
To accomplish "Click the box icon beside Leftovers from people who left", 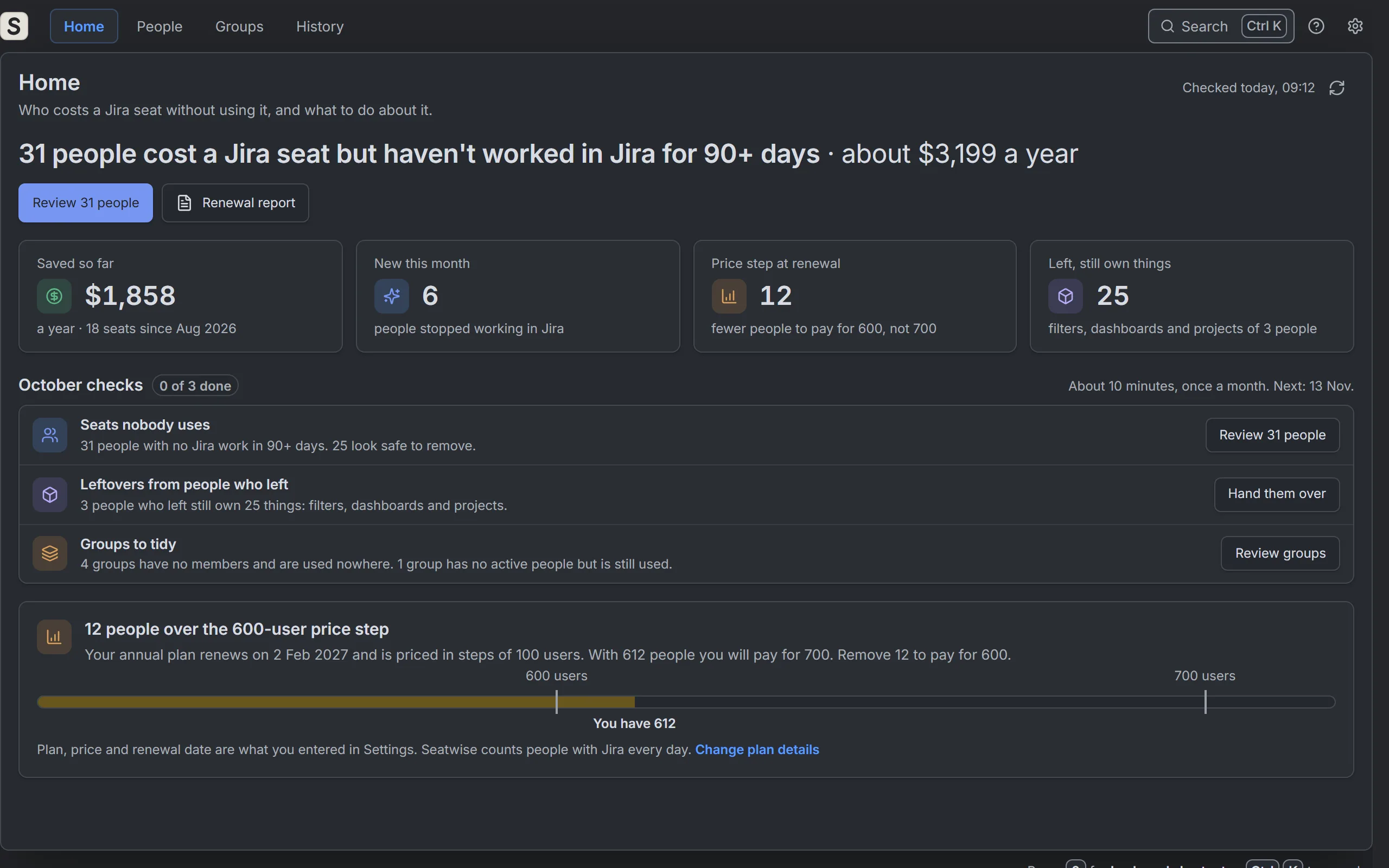I will pos(50,494).
